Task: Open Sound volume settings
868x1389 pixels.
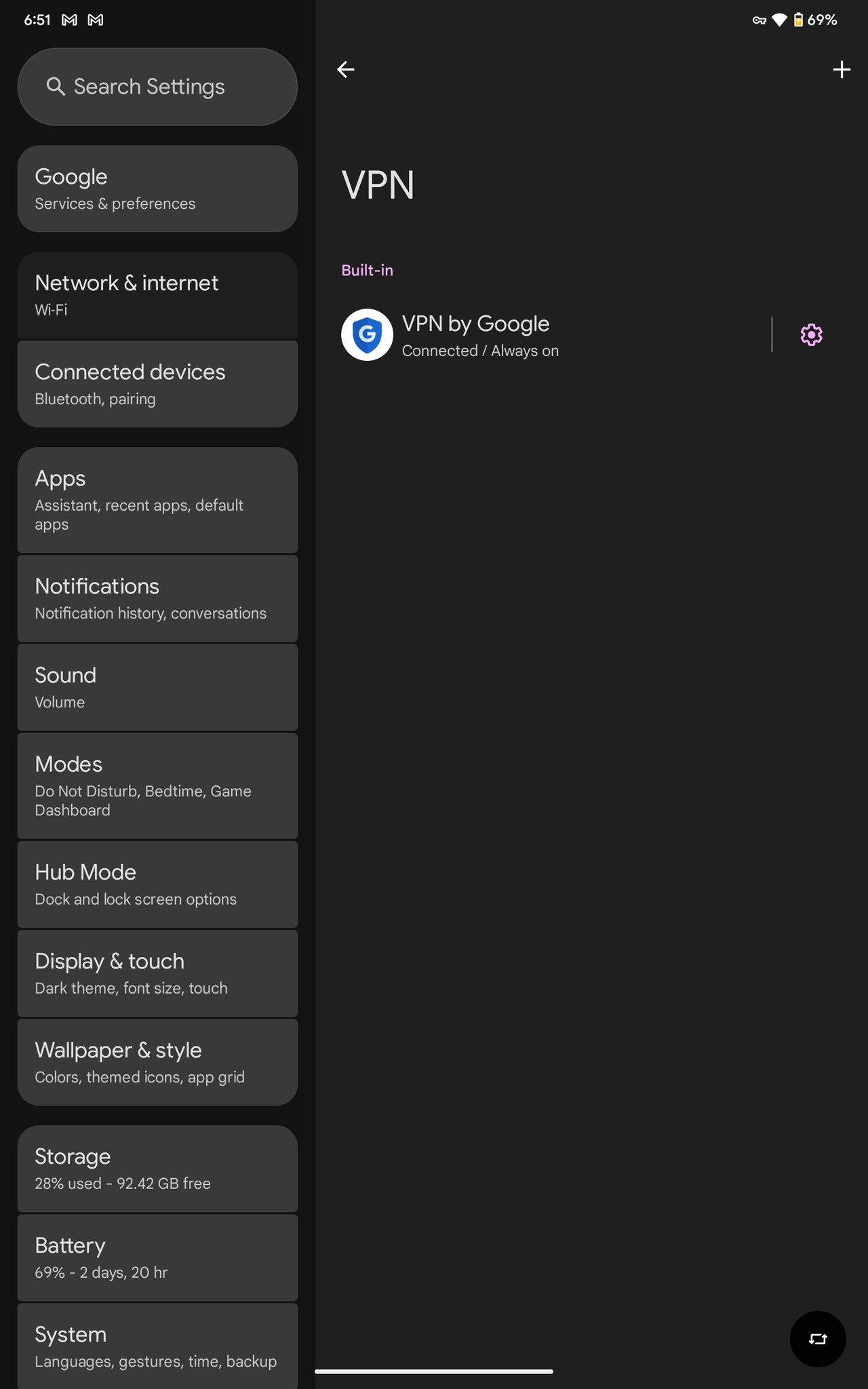Action: 157,687
